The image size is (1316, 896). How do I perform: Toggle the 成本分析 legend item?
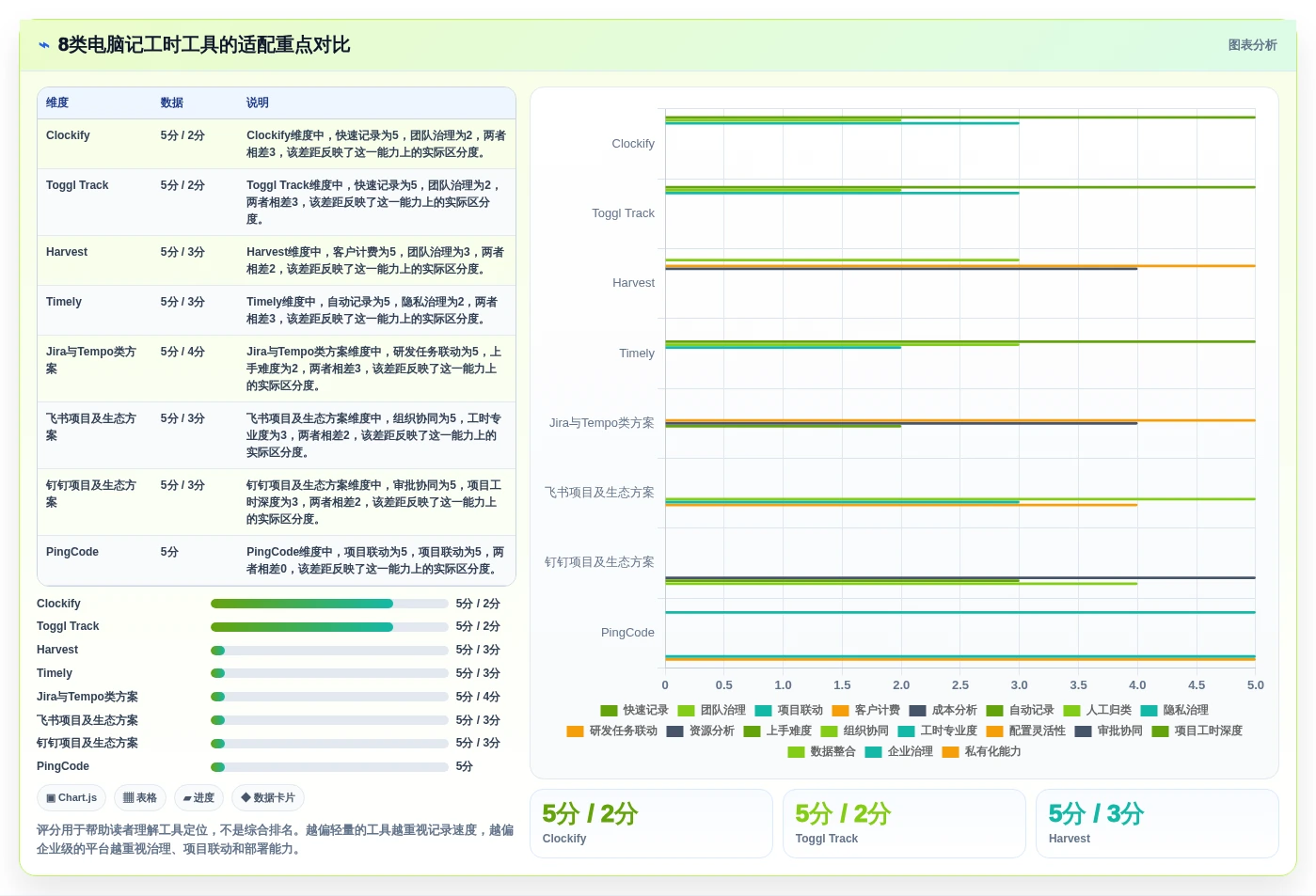pos(943,710)
